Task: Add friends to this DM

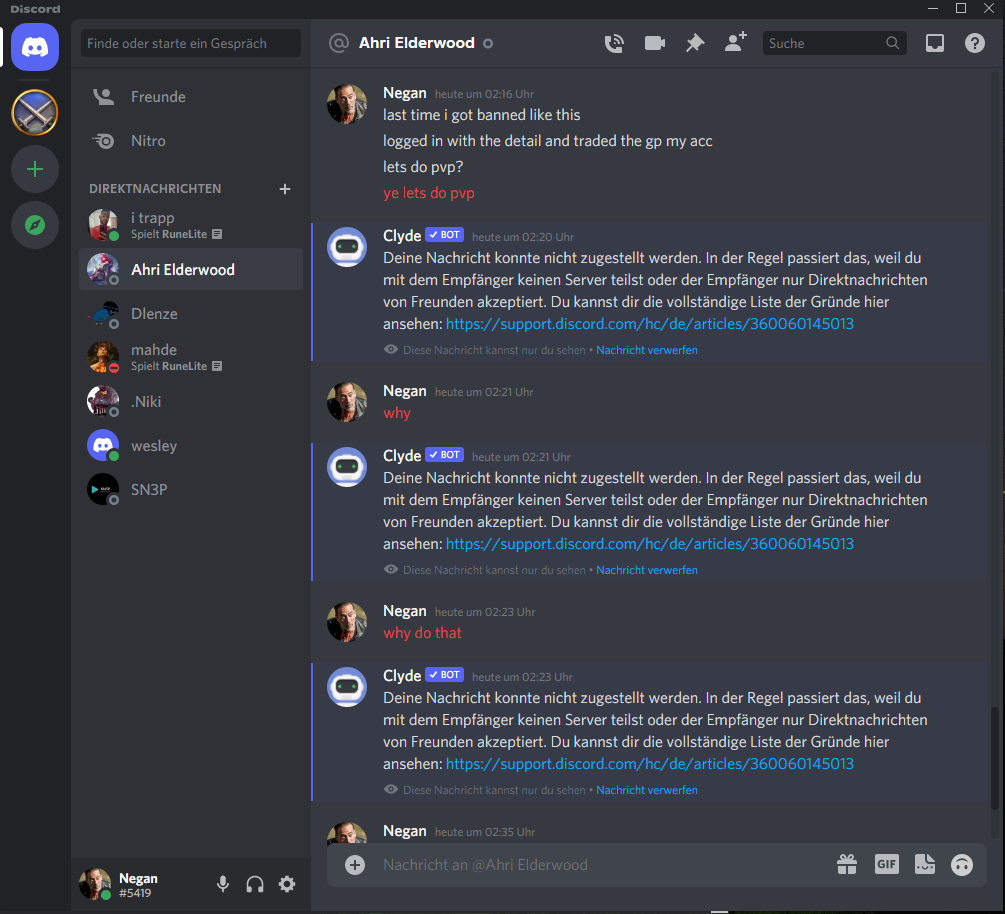Action: click(x=736, y=42)
